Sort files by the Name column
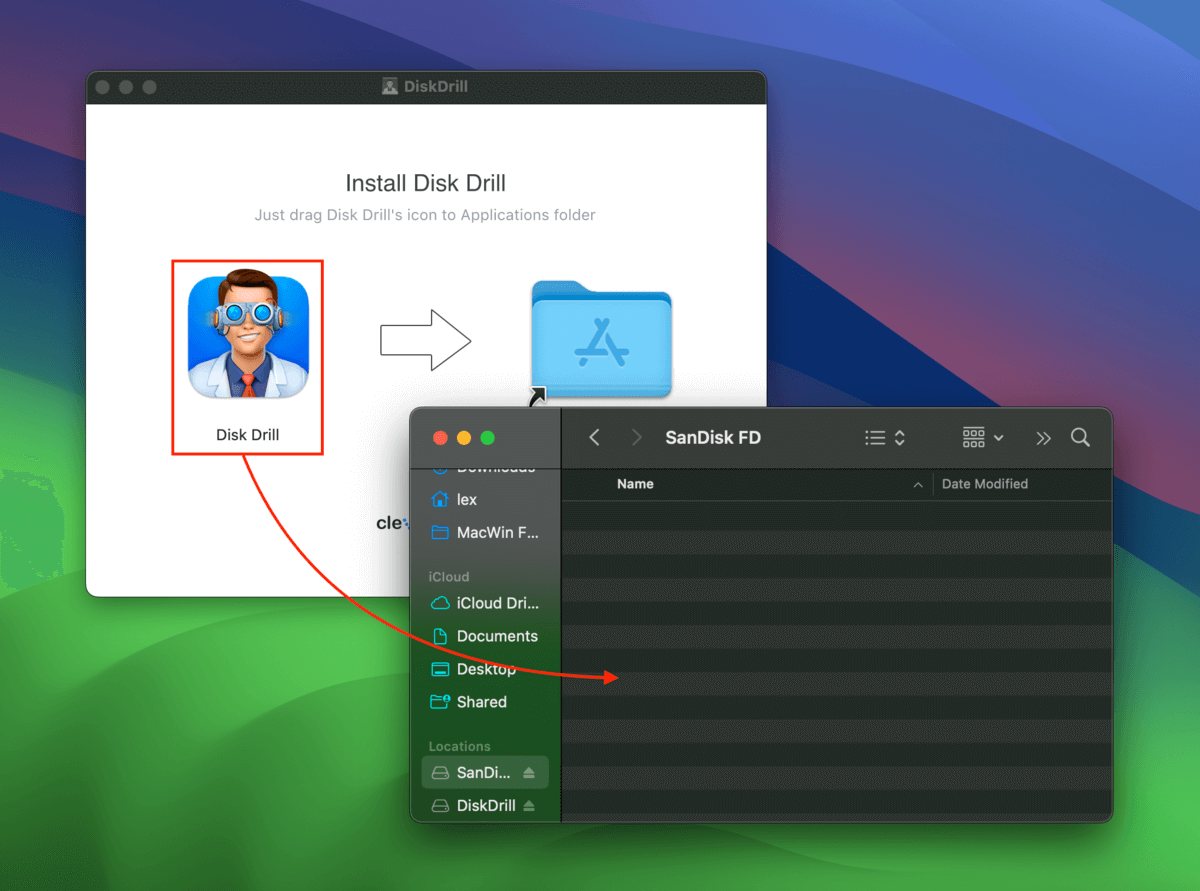 coord(635,484)
